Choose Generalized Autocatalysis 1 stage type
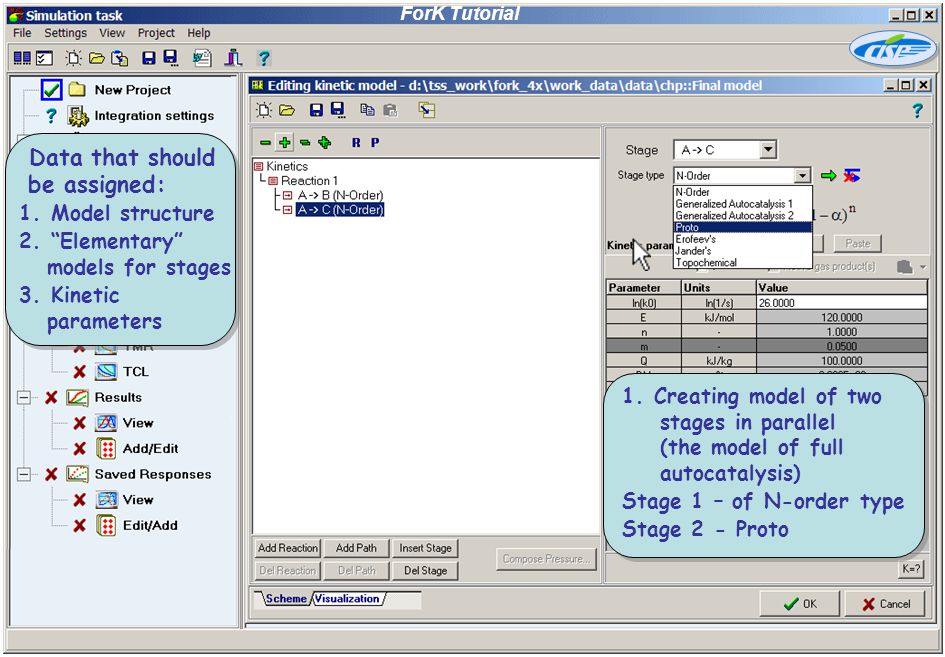The height and width of the screenshot is (657, 945). (742, 204)
